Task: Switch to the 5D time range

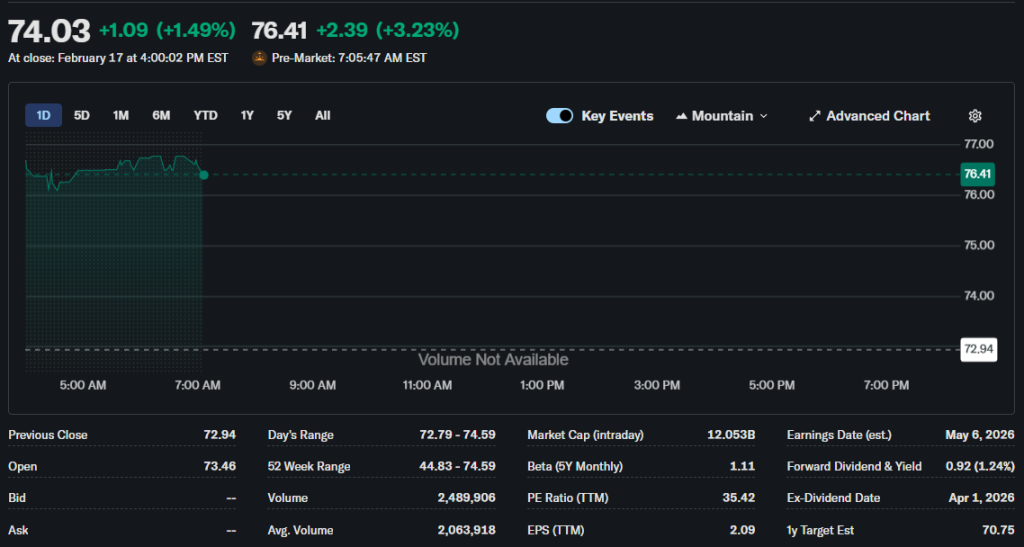Action: coord(82,116)
